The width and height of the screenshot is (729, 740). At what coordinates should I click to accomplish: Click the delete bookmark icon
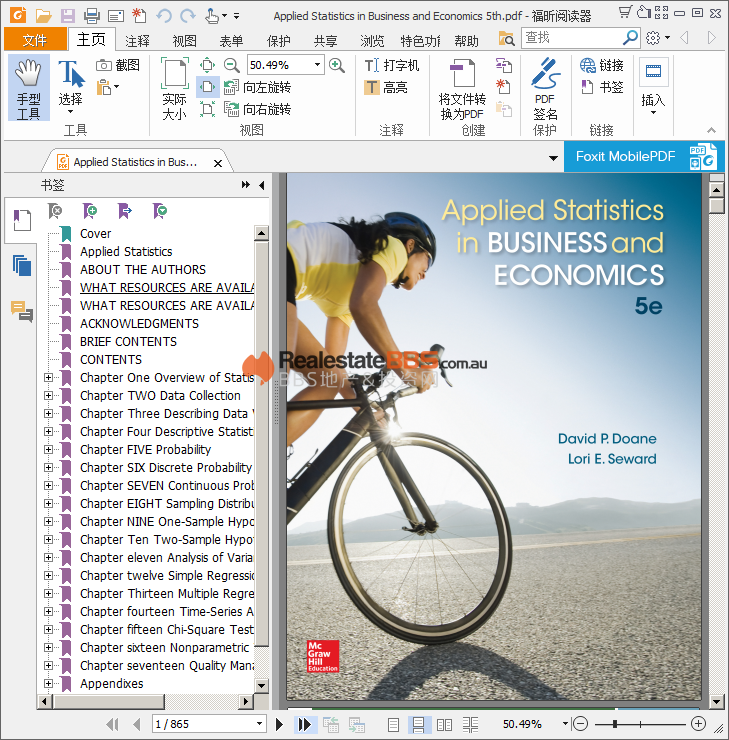coord(56,211)
